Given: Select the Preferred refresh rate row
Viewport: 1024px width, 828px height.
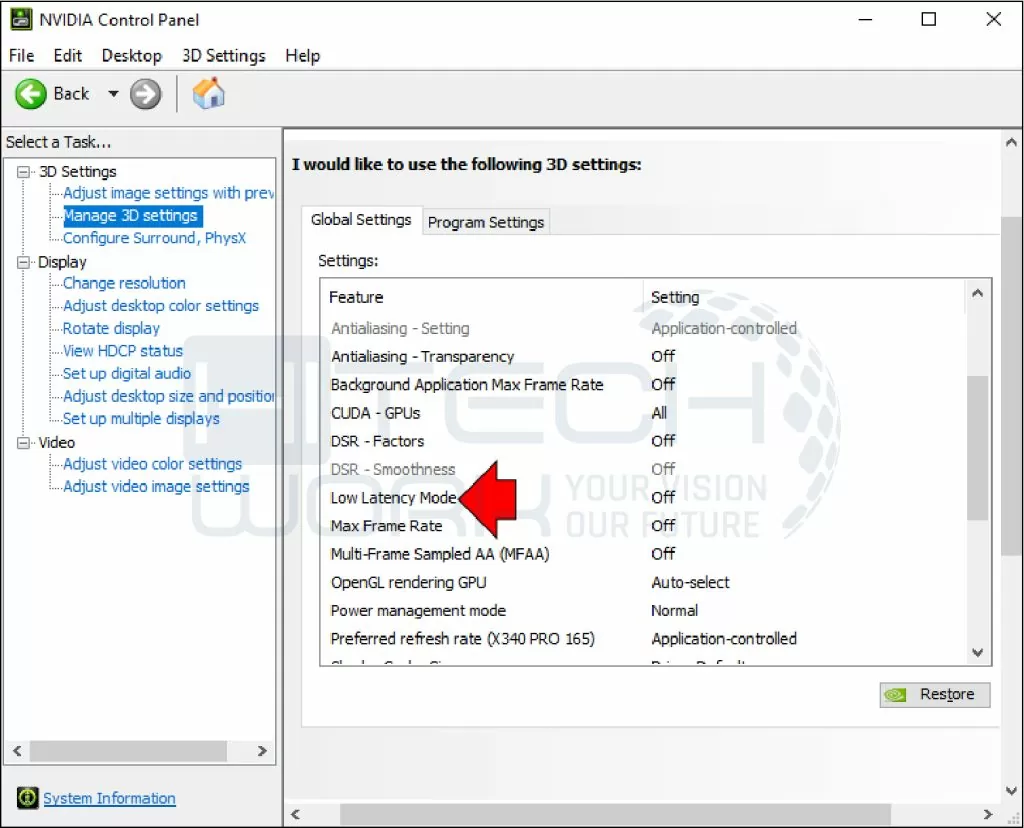Looking at the screenshot, I should (643, 639).
